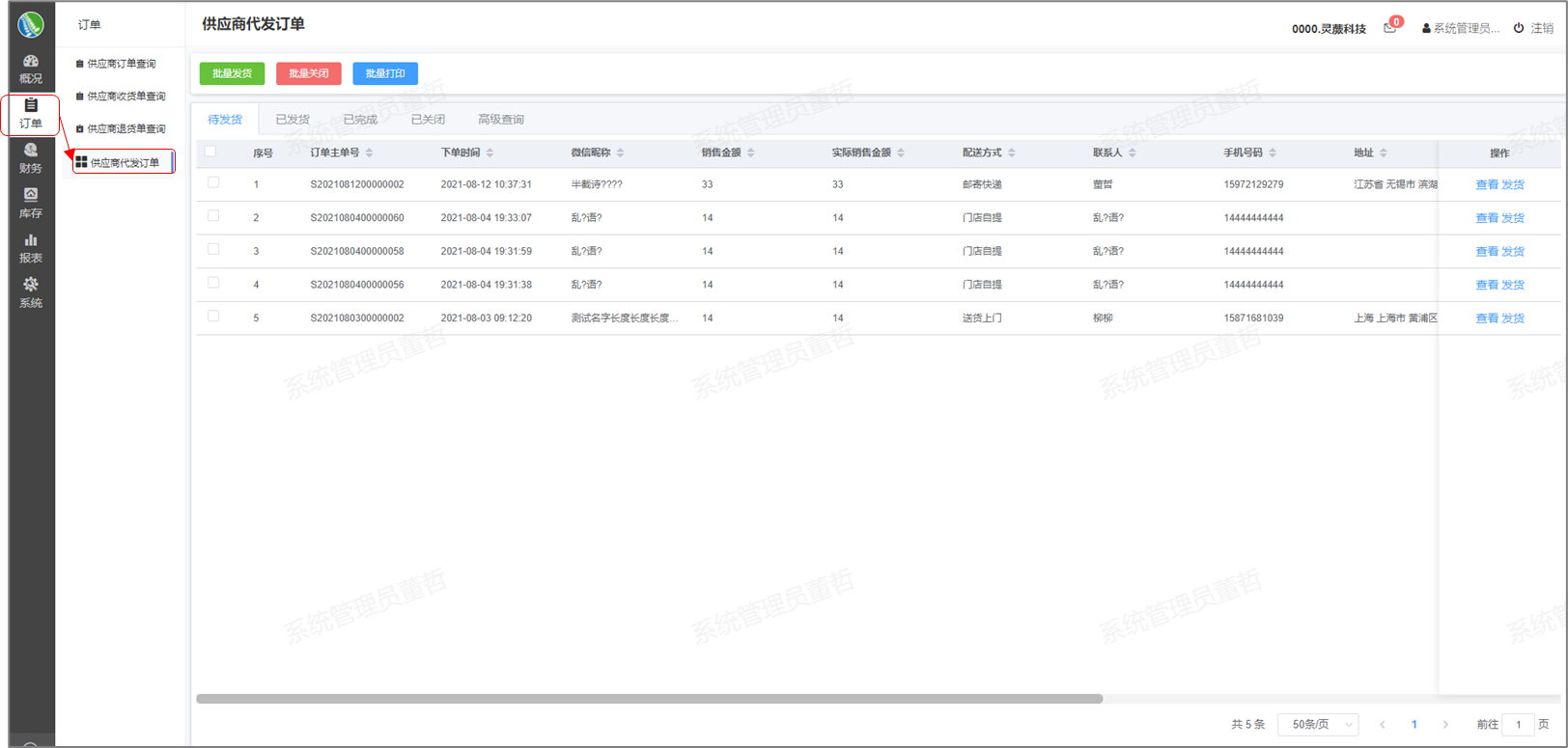
Task: Click the red 批量关闭 button
Action: [x=309, y=73]
